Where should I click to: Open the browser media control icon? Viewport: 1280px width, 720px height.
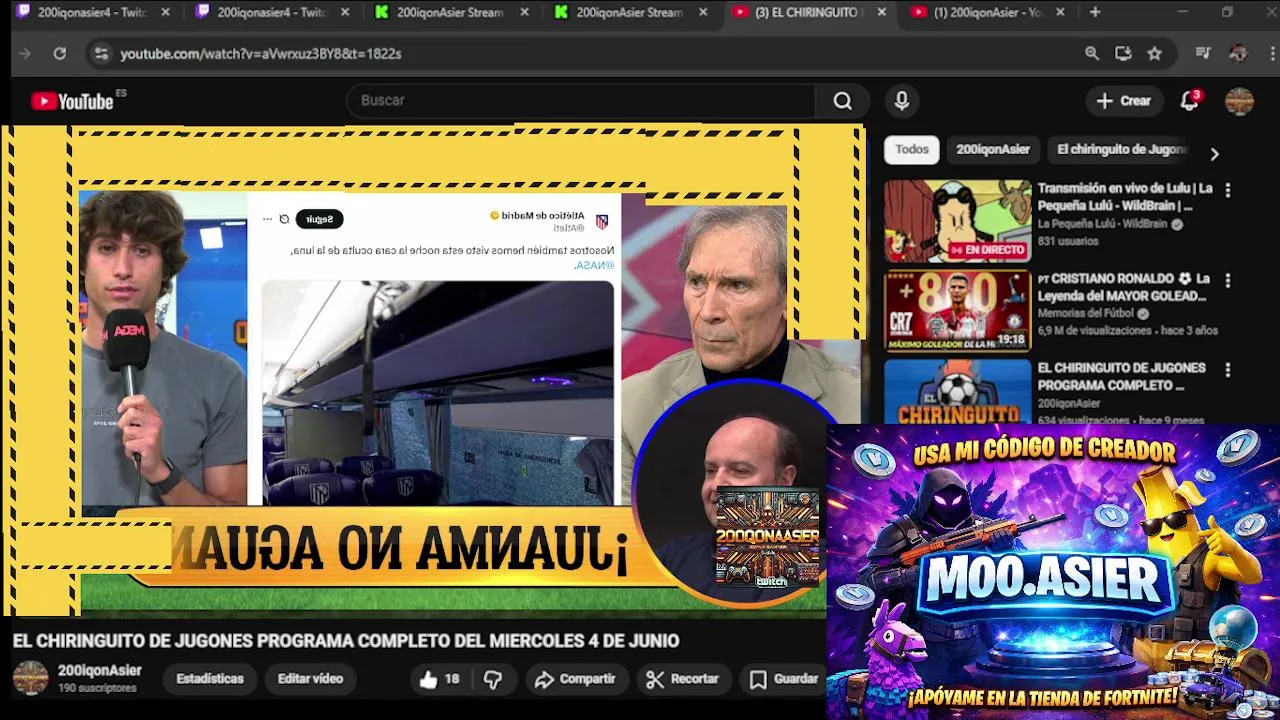(1203, 54)
